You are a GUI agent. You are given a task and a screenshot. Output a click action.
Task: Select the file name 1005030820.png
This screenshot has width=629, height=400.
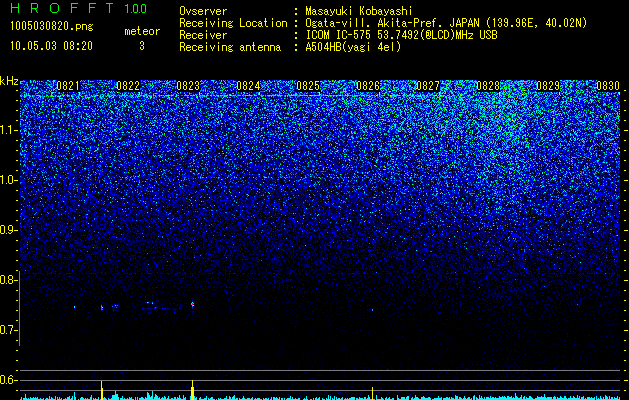52,27
